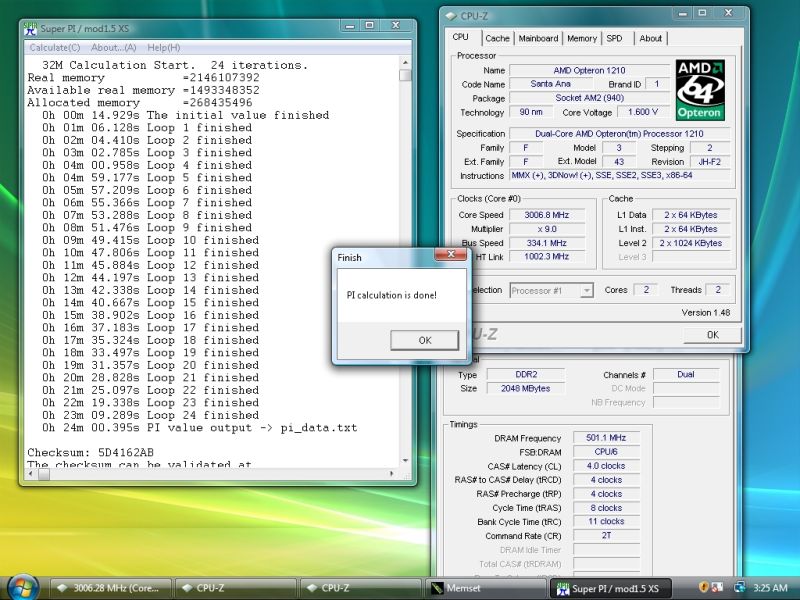800x600 pixels.
Task: Click the Multiplier value x 9.0
Action: [546, 229]
